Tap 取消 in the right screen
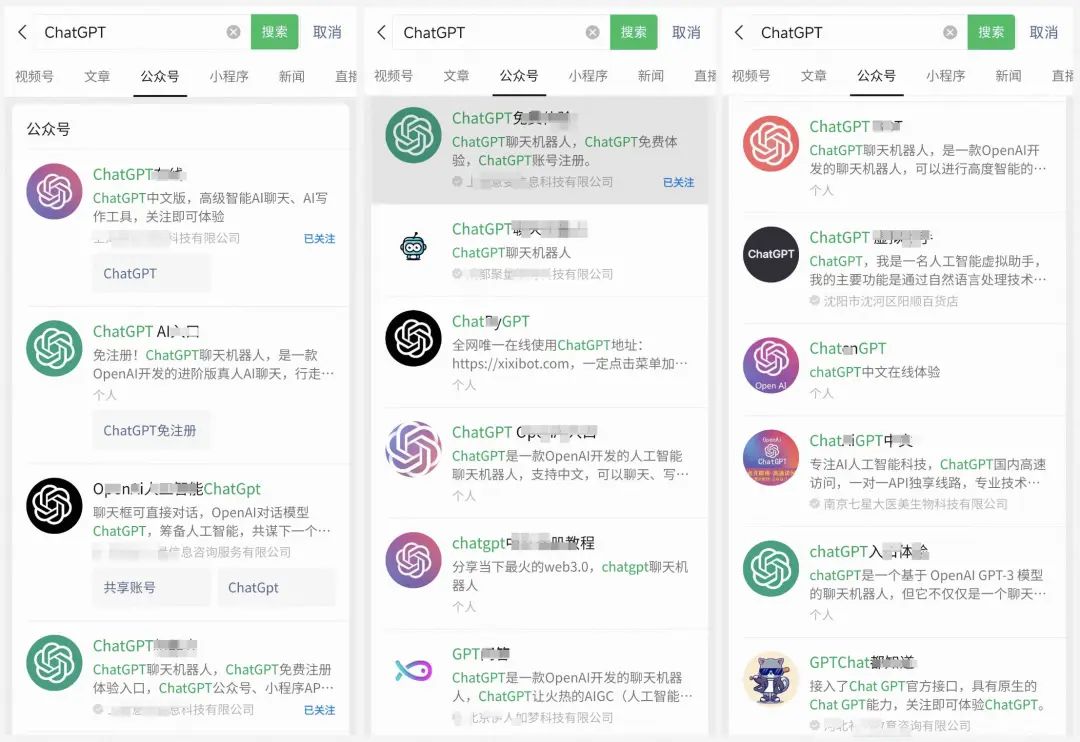 point(1043,32)
